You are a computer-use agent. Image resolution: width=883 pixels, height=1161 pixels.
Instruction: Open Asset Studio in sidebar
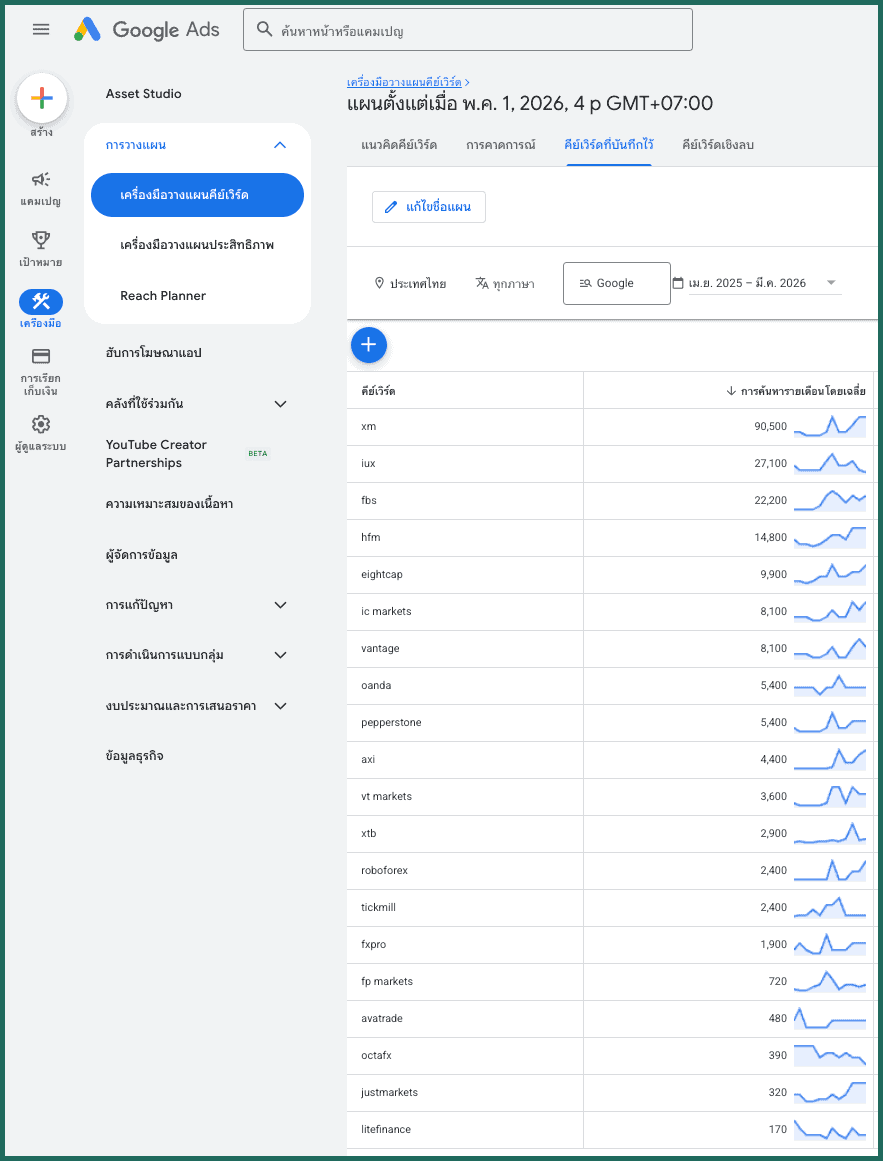coord(144,94)
